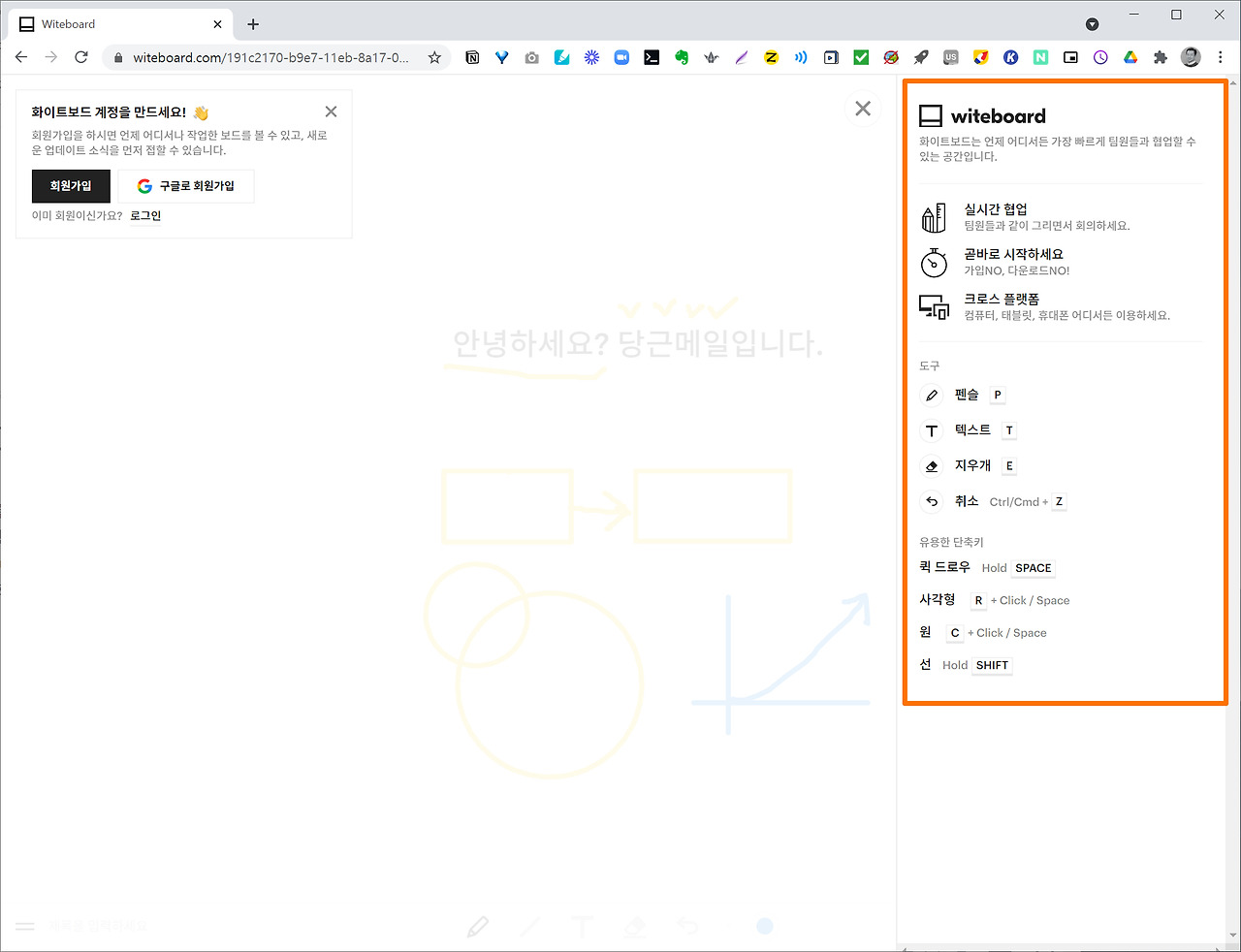Choose the T text tool in the bottom toolbar

[x=583, y=926]
